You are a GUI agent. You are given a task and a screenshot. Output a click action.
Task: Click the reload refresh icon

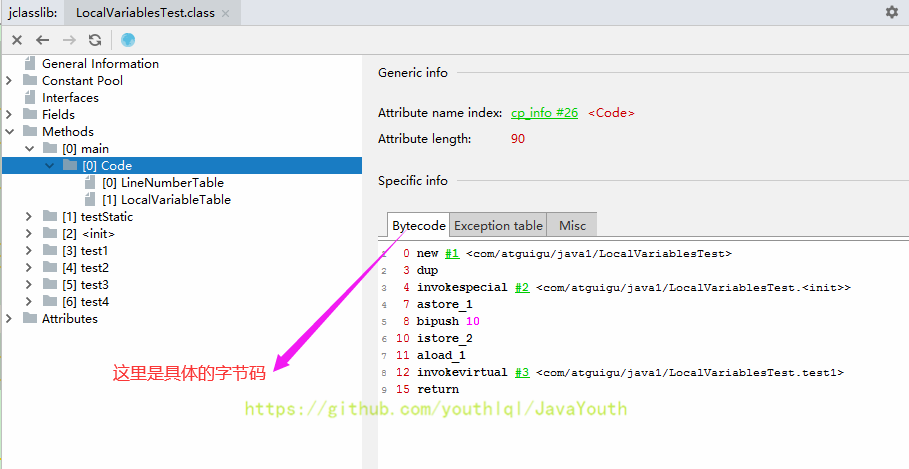point(95,40)
